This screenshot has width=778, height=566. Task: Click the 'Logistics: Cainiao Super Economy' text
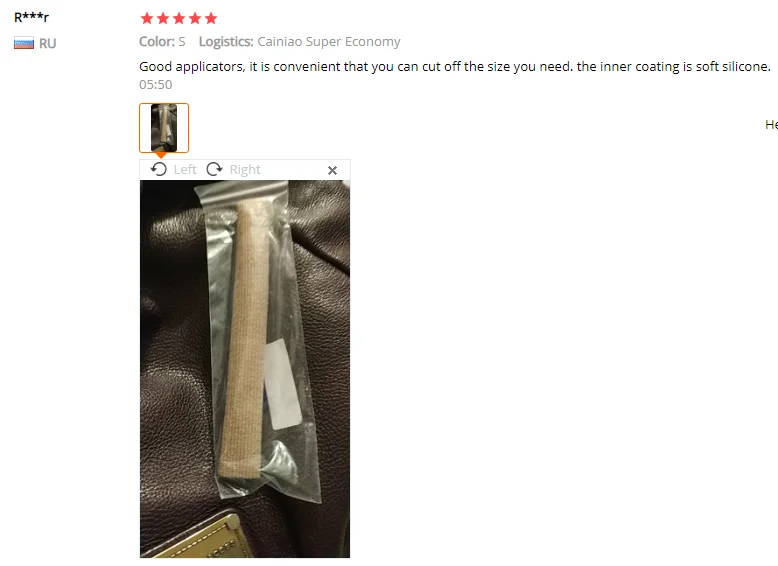coord(300,42)
